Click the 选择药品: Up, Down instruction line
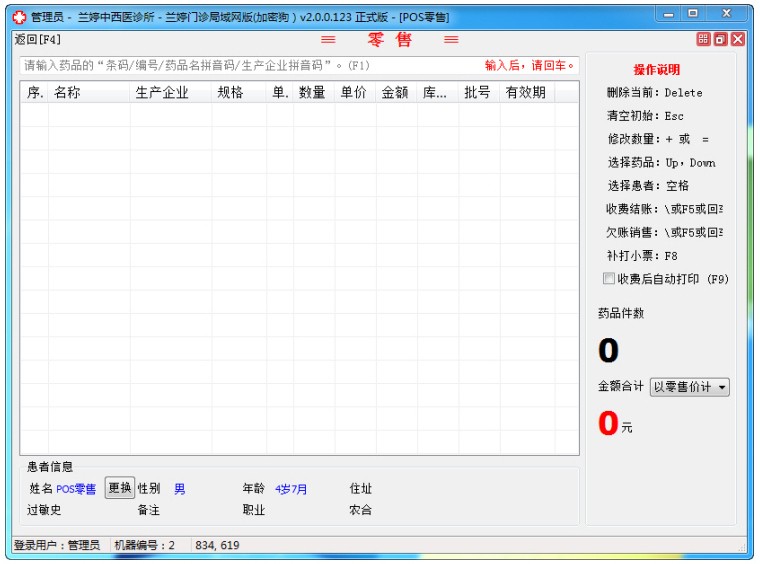The height and width of the screenshot is (564, 760). [x=662, y=162]
